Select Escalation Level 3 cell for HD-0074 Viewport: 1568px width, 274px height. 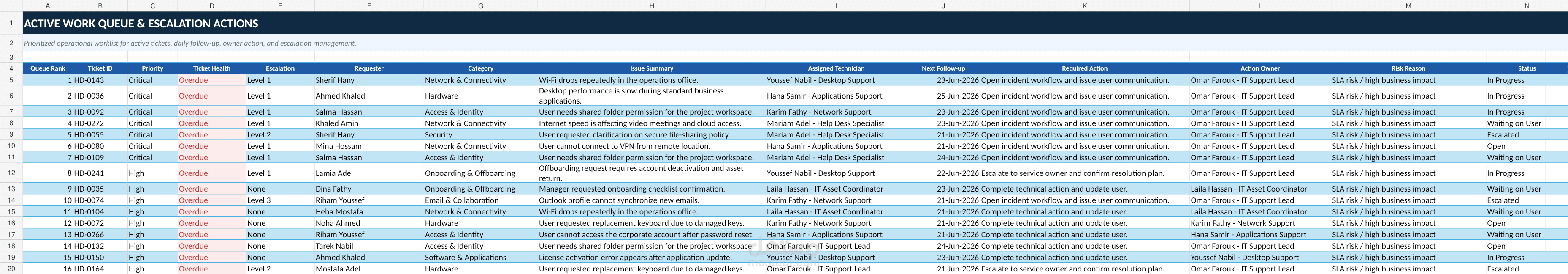coord(280,200)
